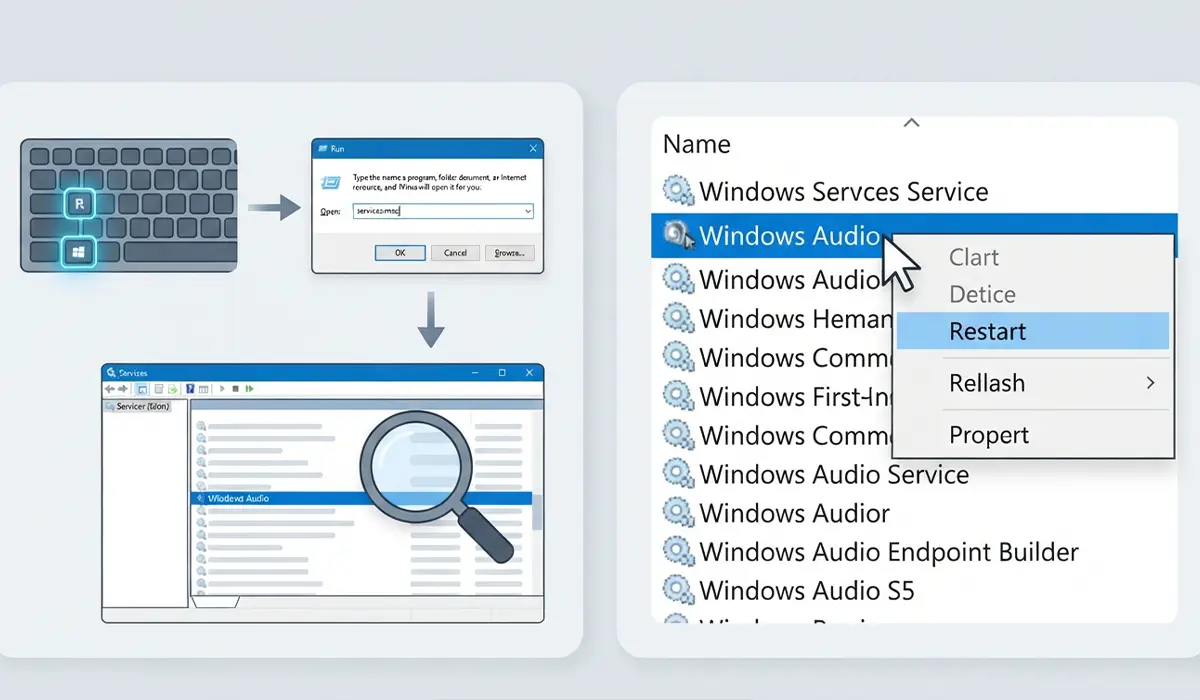Image resolution: width=1200 pixels, height=700 pixels.
Task: Expand the Rellash submenu arrow
Action: click(1150, 383)
